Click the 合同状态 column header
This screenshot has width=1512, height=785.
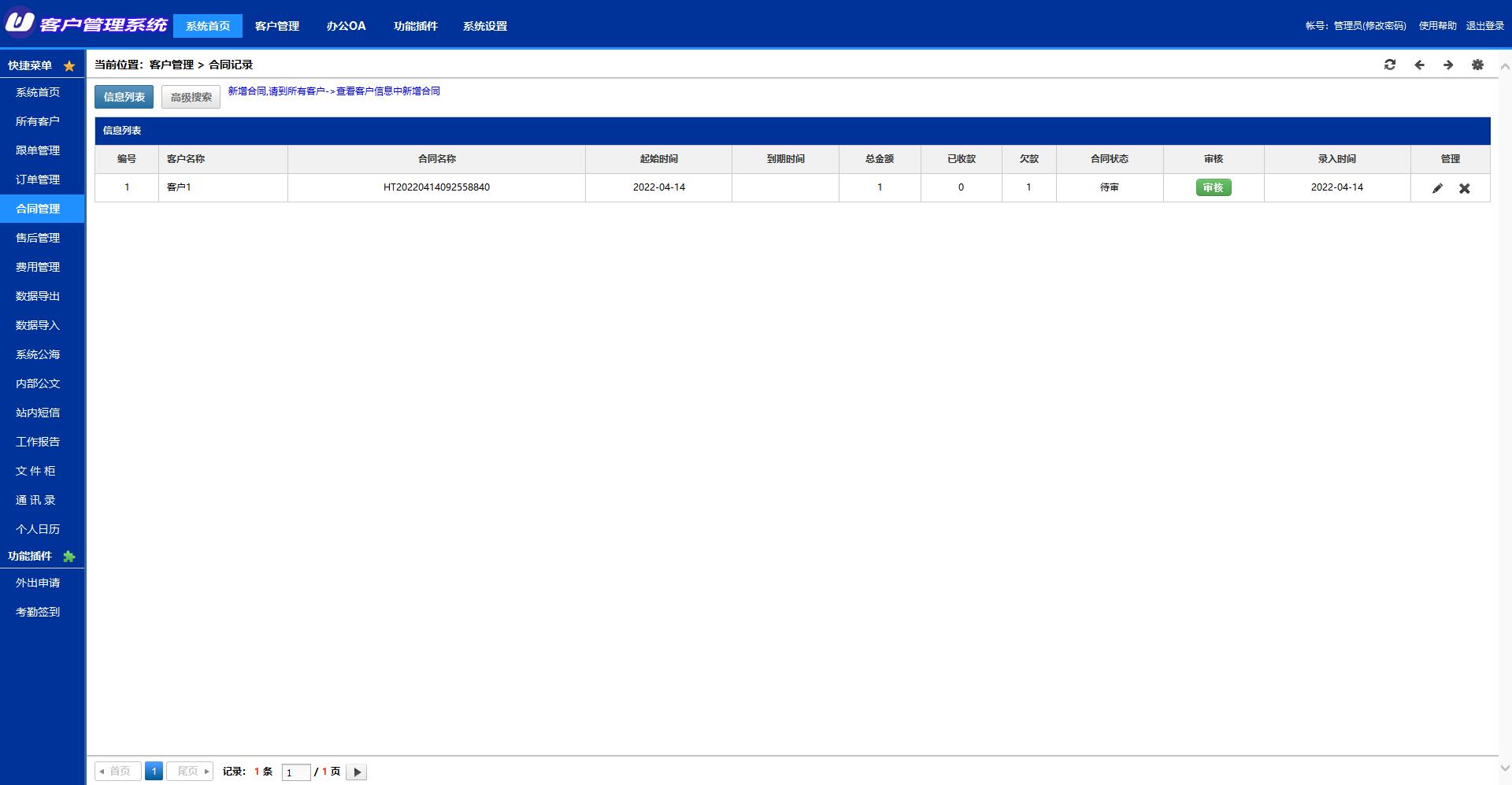(x=1110, y=159)
